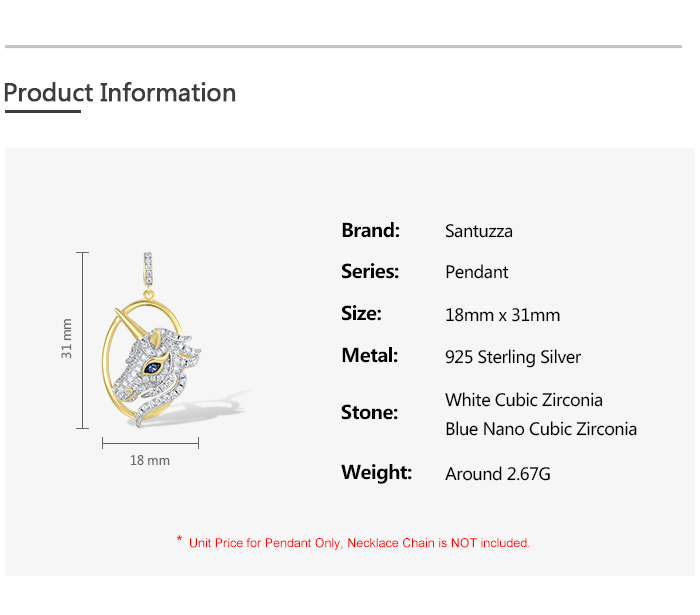Click the 925 Sterling Silver text
Viewport: 700px width, 615px height.
(x=513, y=357)
